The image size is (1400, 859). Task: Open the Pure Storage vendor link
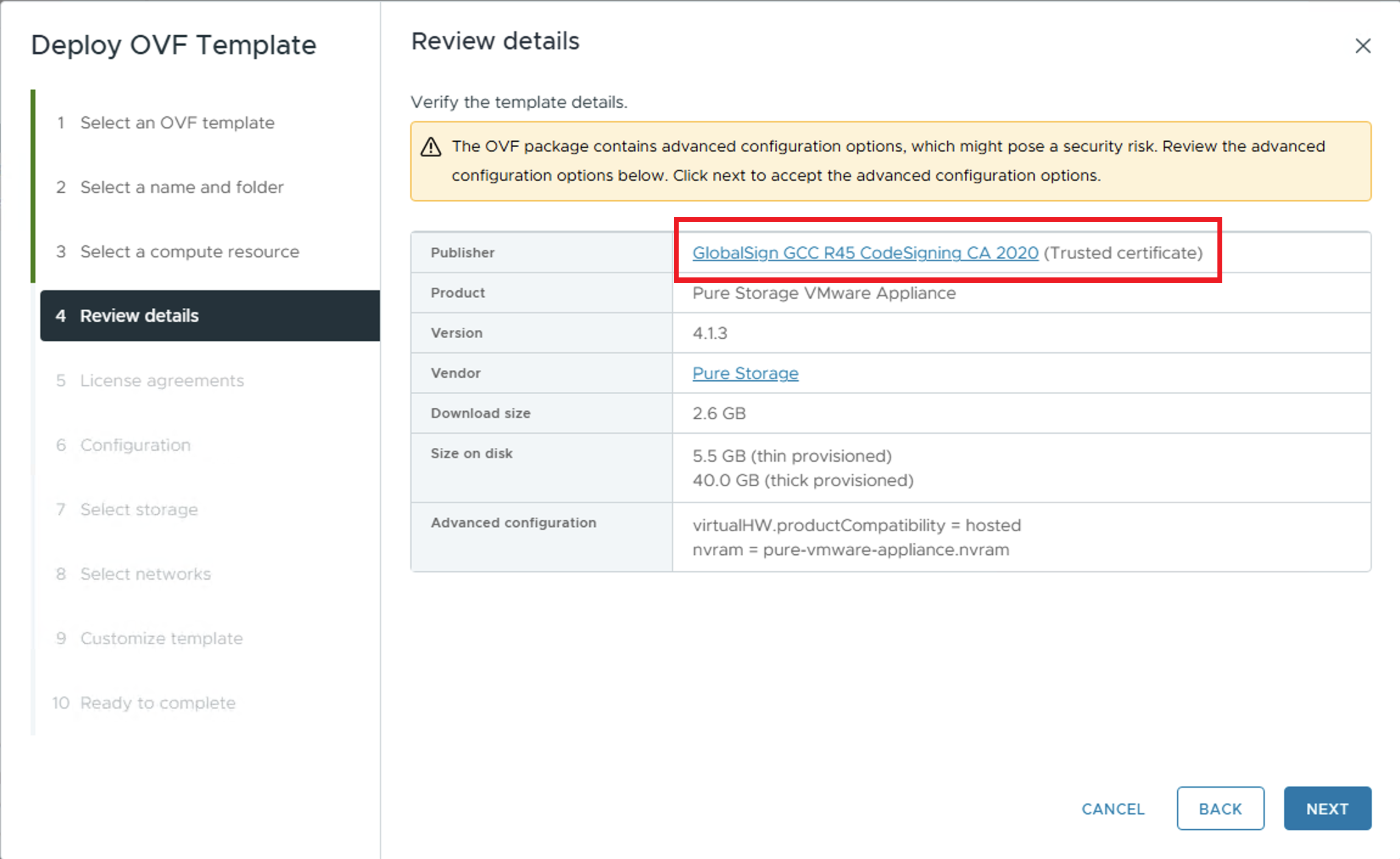tap(745, 373)
